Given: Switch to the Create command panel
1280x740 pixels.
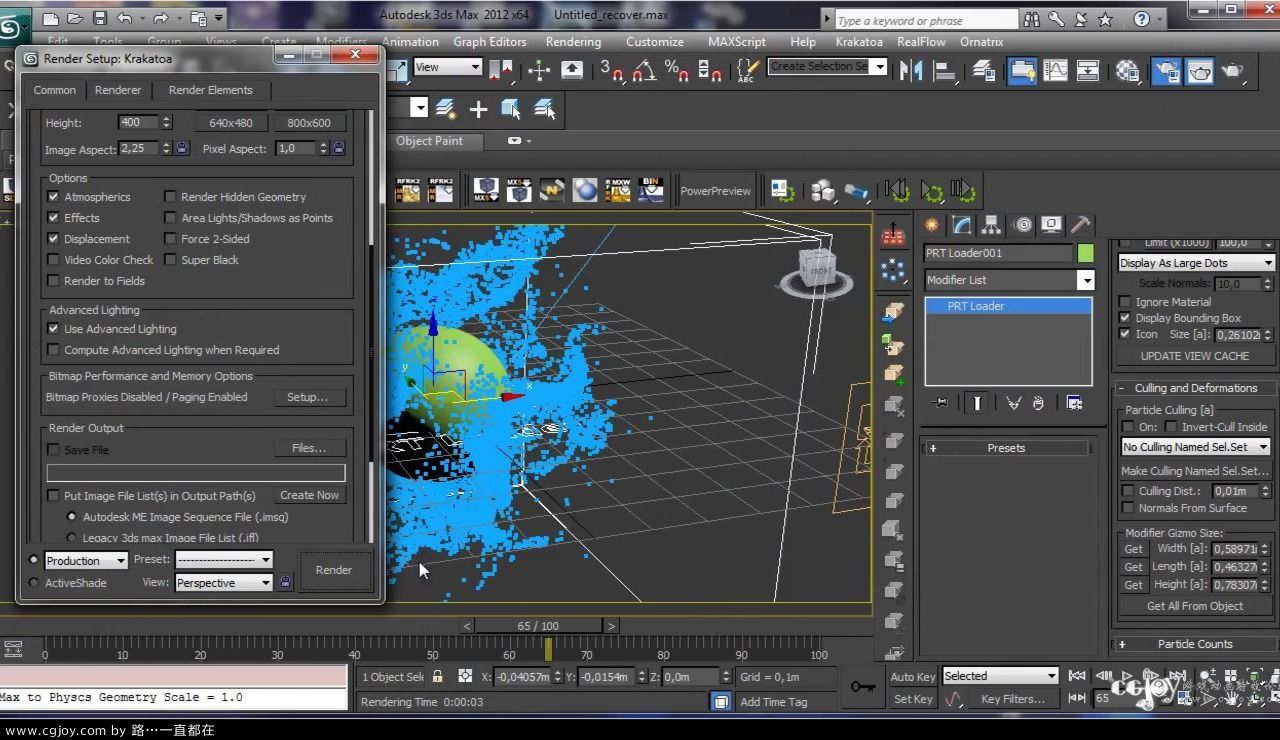Looking at the screenshot, I should pos(932,224).
